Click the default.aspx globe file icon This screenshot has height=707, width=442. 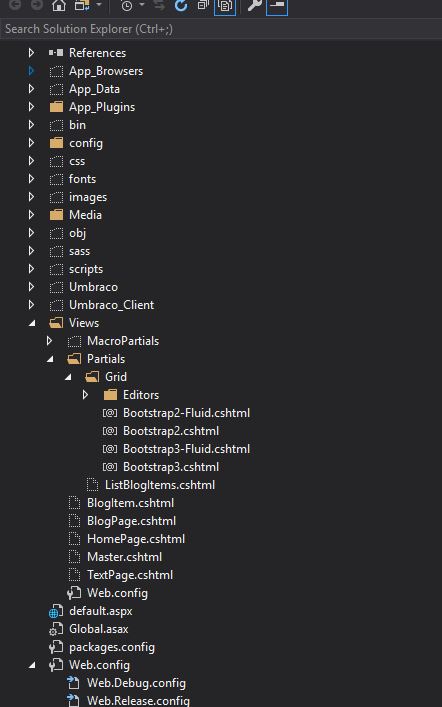[55, 611]
